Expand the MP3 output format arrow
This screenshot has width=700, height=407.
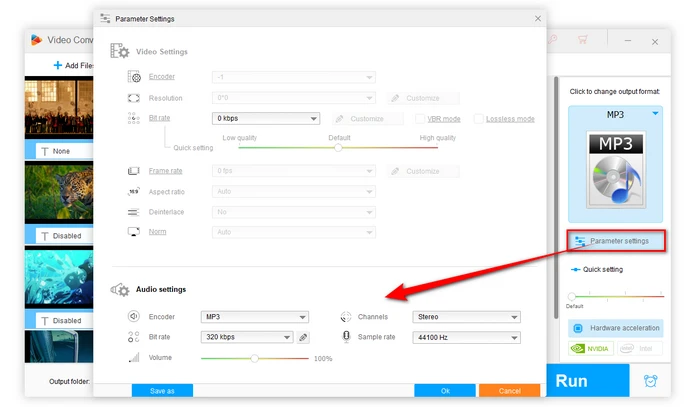pos(655,113)
